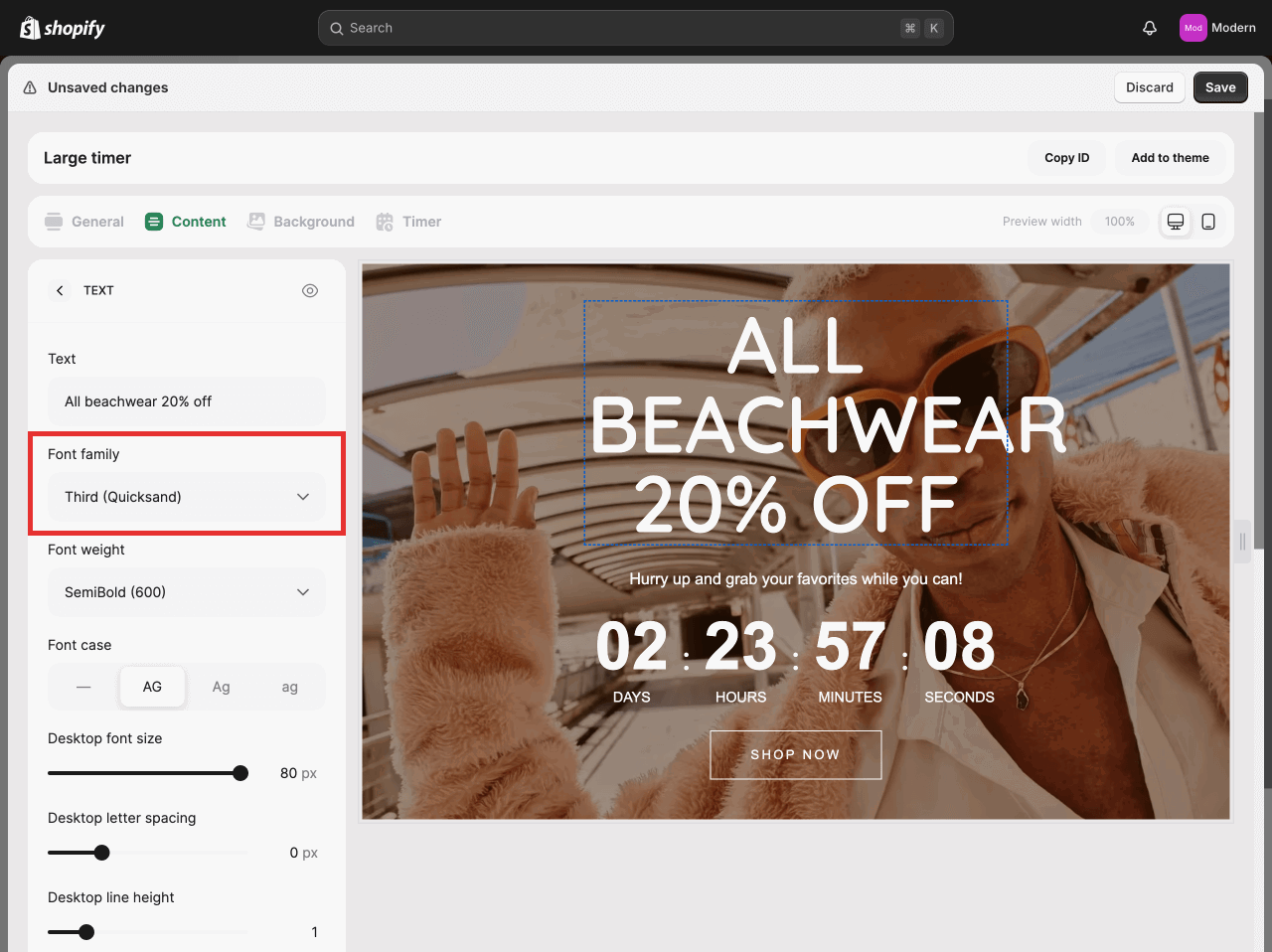Go back using the TEXT back arrow
The width and height of the screenshot is (1272, 952).
(60, 290)
